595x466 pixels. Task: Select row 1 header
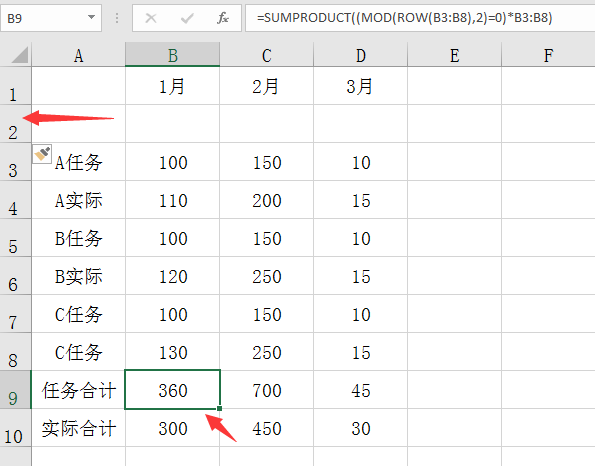(x=16, y=86)
